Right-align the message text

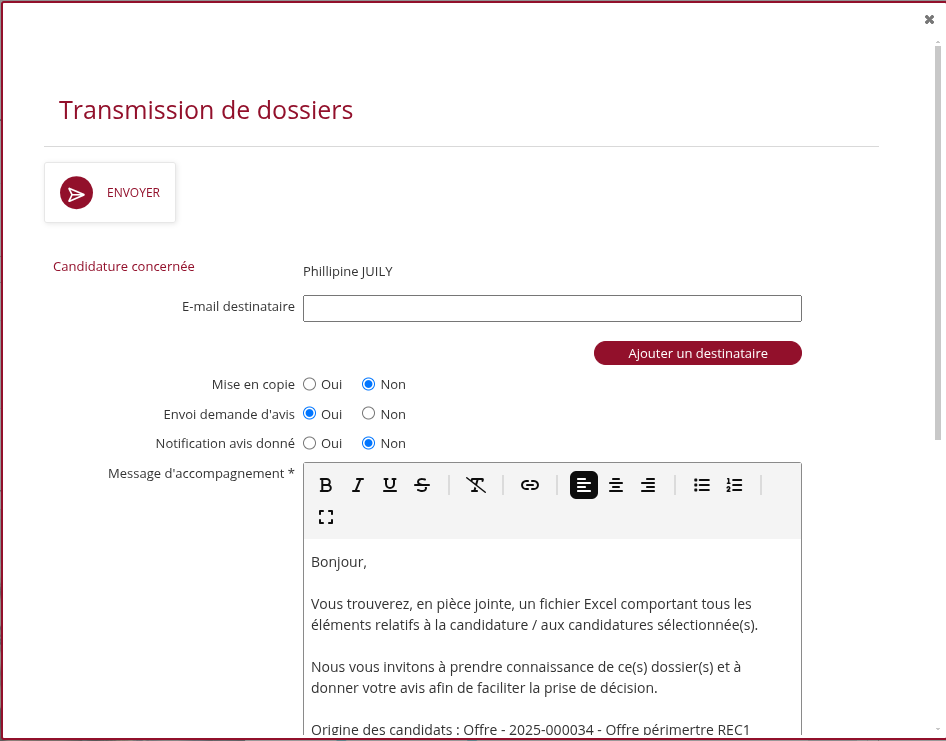point(648,485)
